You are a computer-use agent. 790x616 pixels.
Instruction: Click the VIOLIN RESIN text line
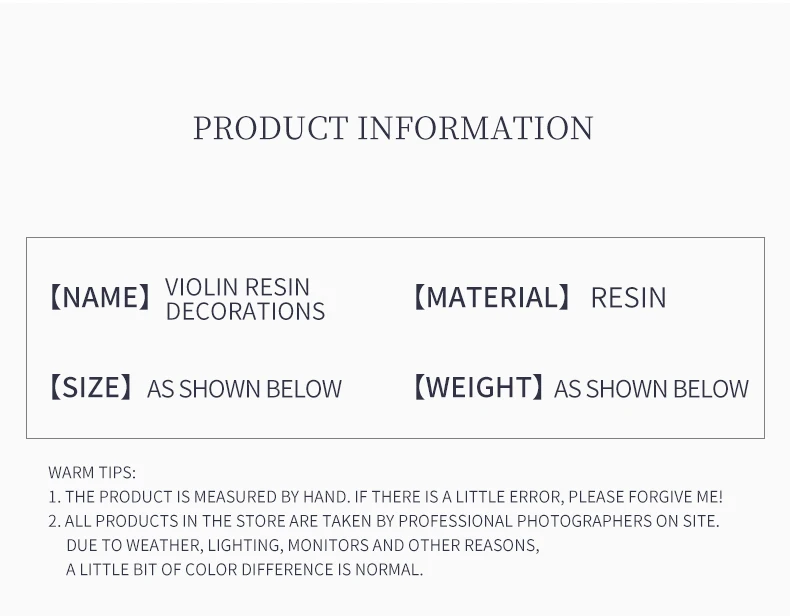tap(237, 287)
